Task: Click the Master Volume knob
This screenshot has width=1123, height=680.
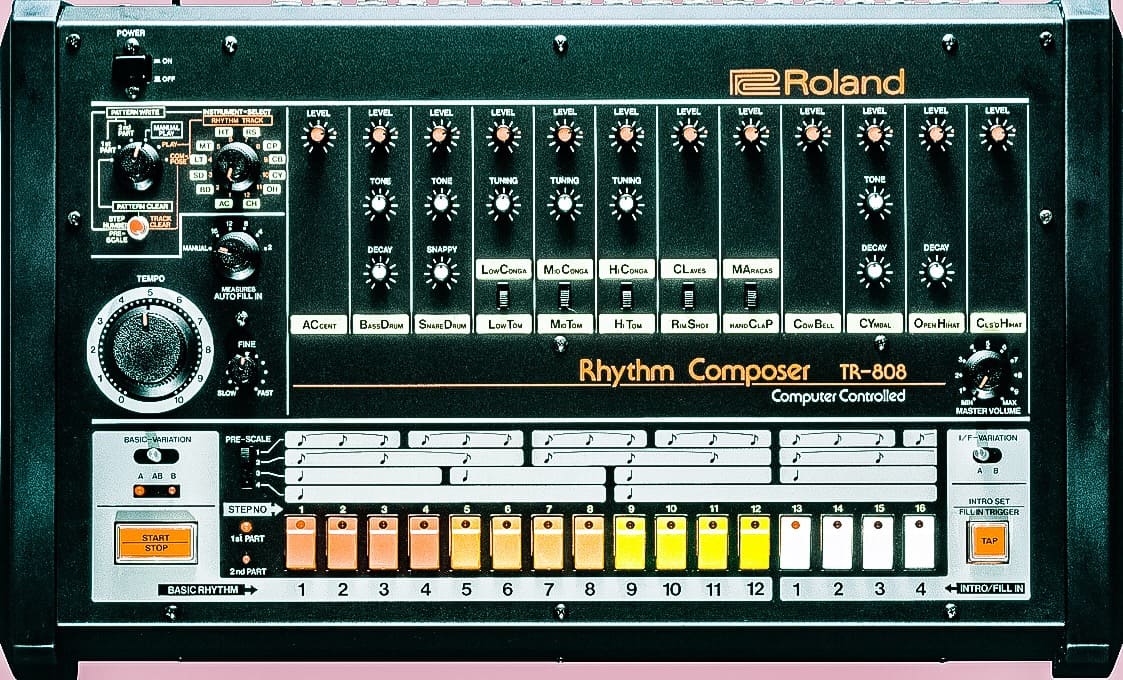Action: click(987, 375)
